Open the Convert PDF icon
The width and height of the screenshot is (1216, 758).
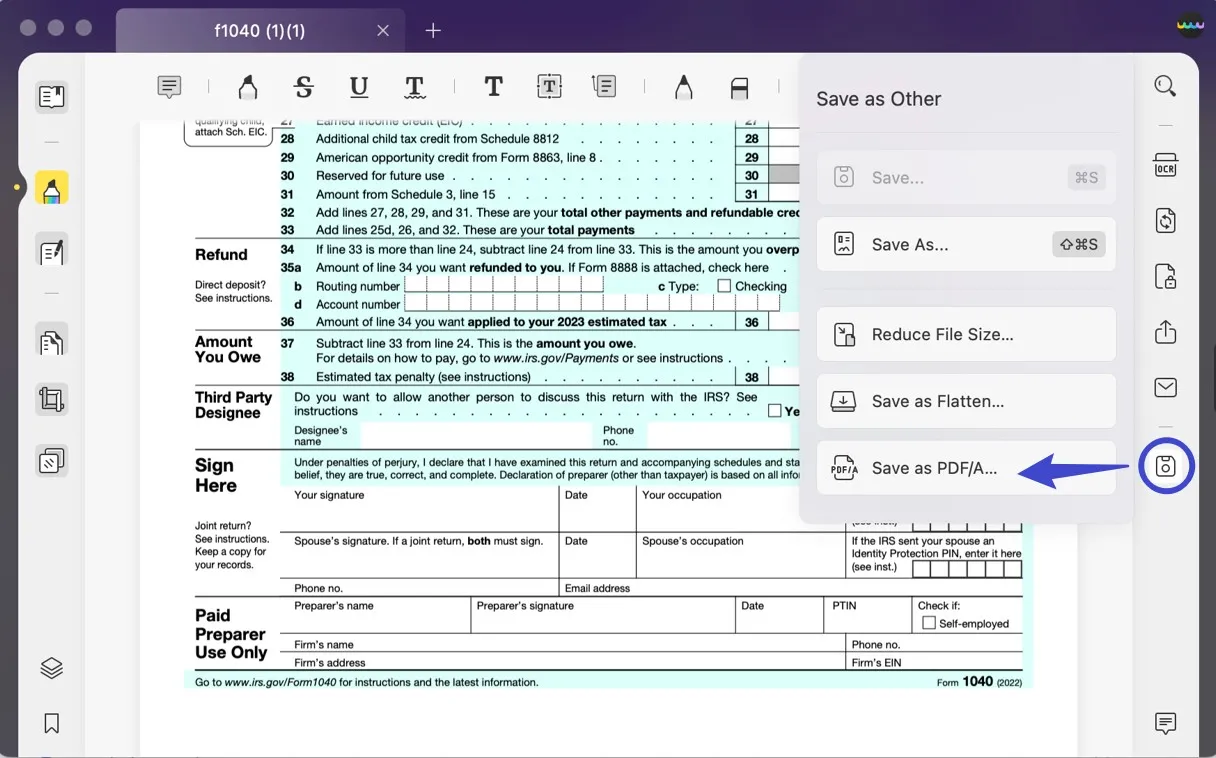tap(1165, 220)
